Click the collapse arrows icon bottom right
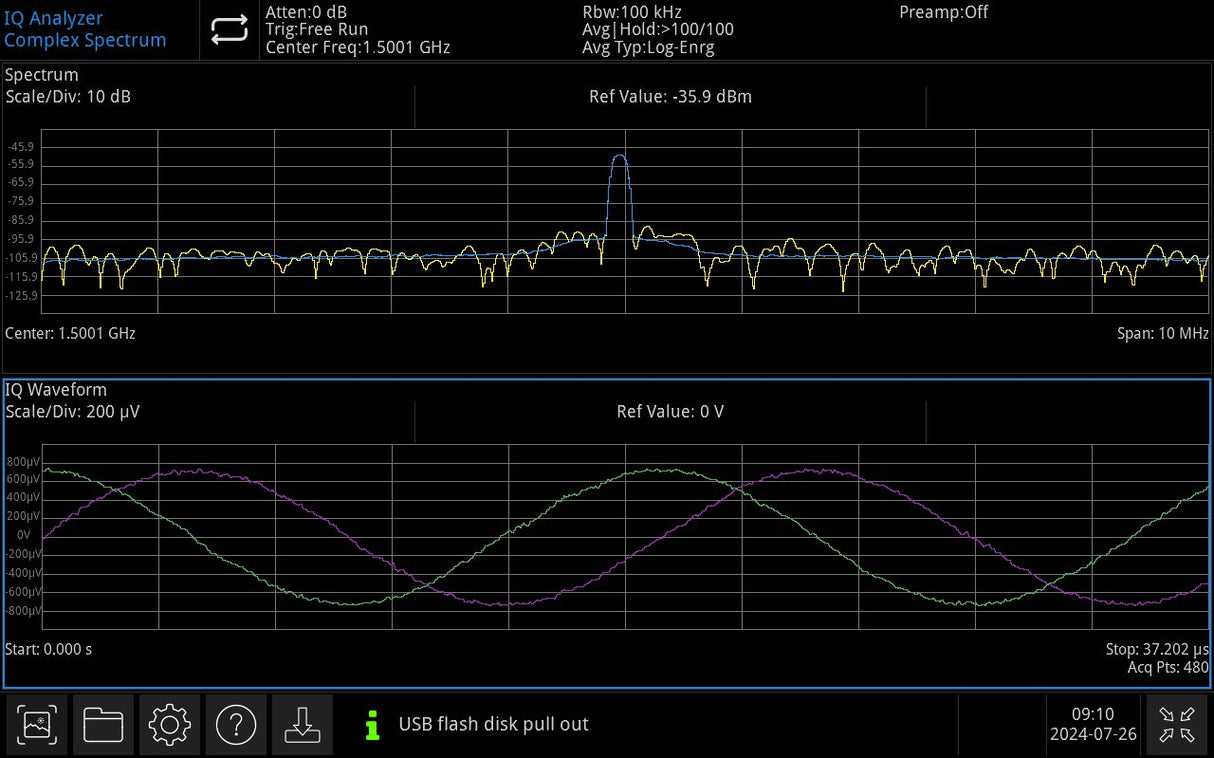The height and width of the screenshot is (758, 1214). pyautogui.click(x=1176, y=725)
